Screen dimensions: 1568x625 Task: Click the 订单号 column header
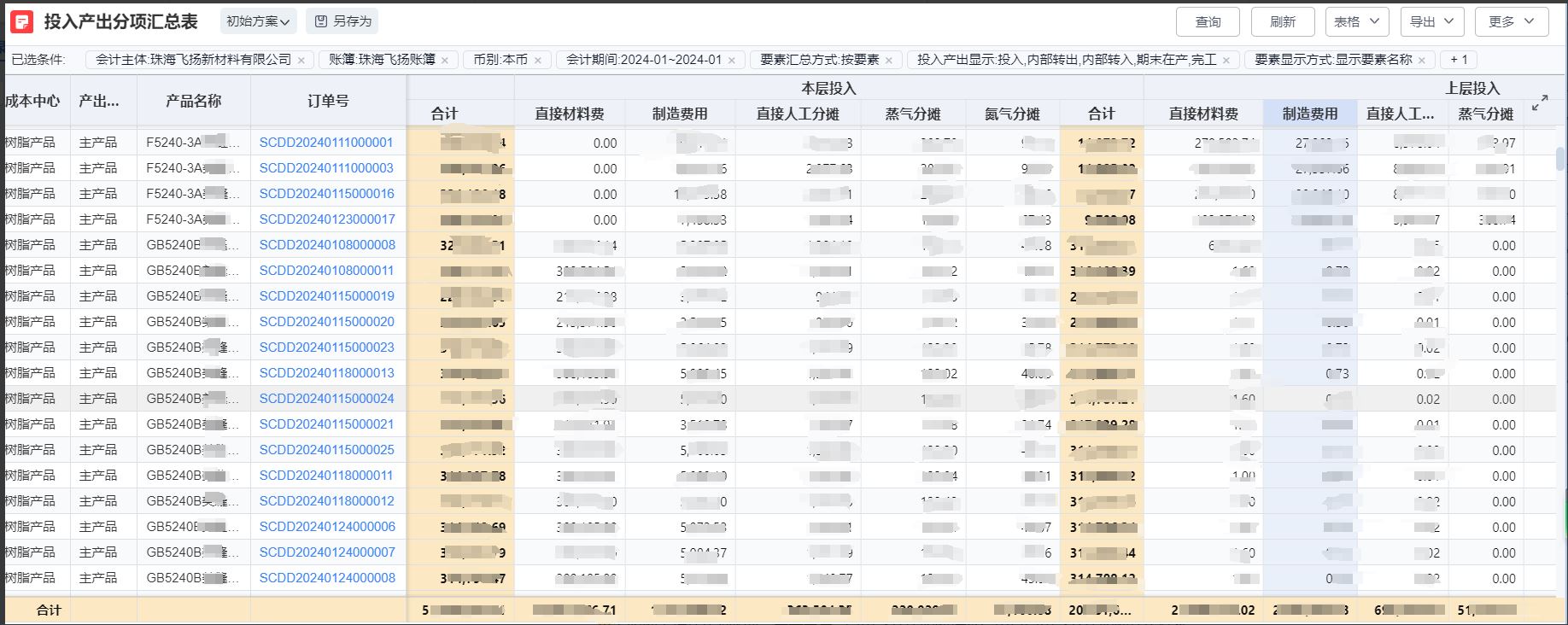click(328, 101)
